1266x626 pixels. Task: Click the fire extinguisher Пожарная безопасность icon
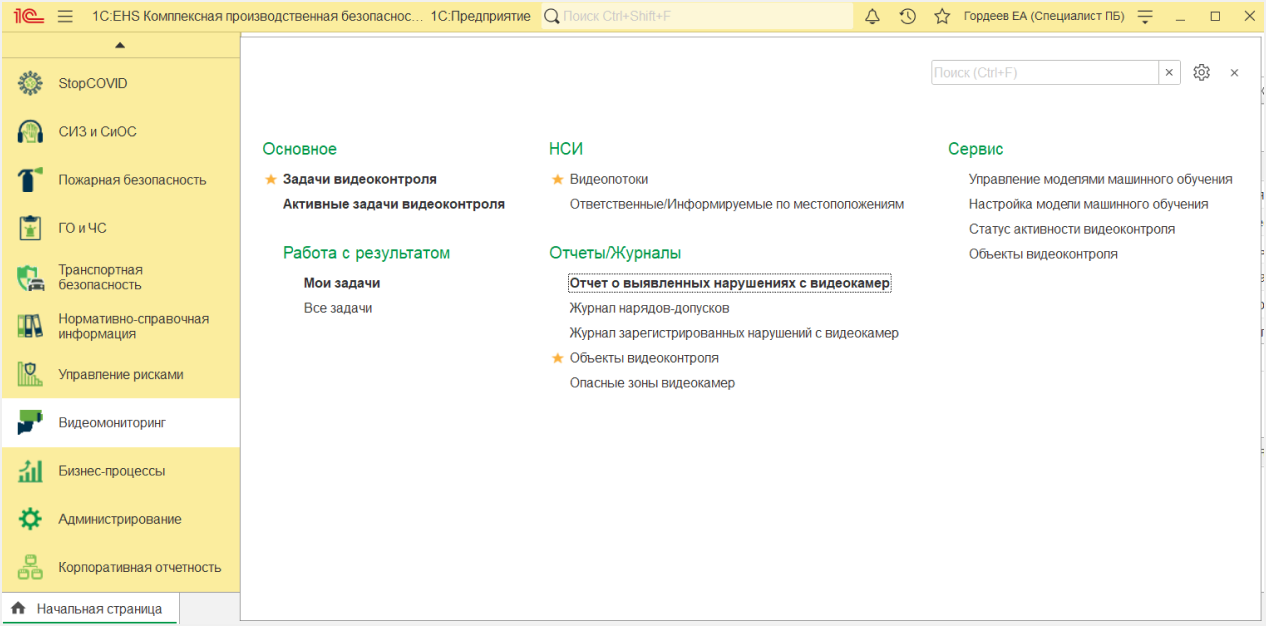coord(31,180)
